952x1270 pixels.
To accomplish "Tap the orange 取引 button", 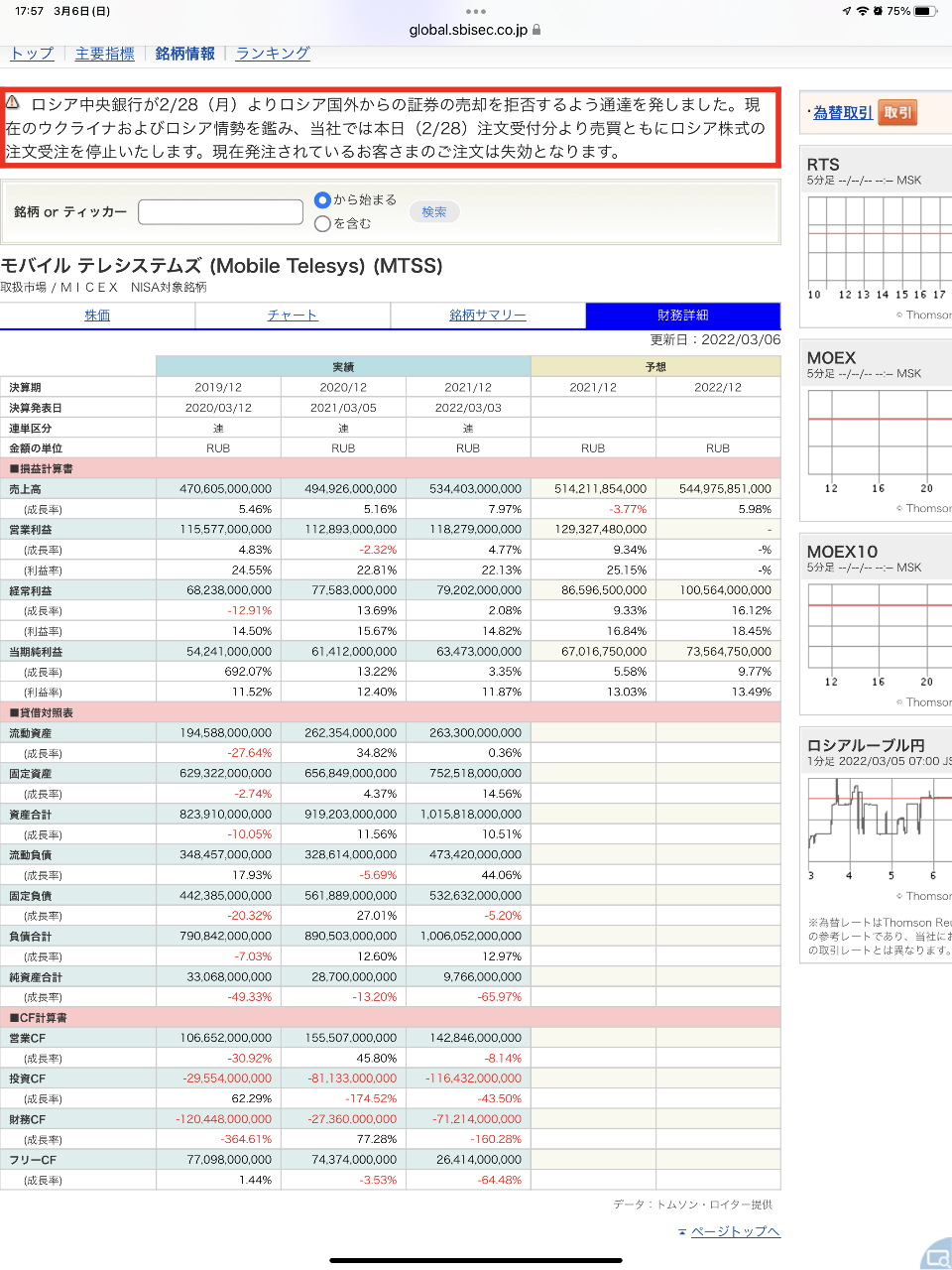I will click(x=897, y=113).
